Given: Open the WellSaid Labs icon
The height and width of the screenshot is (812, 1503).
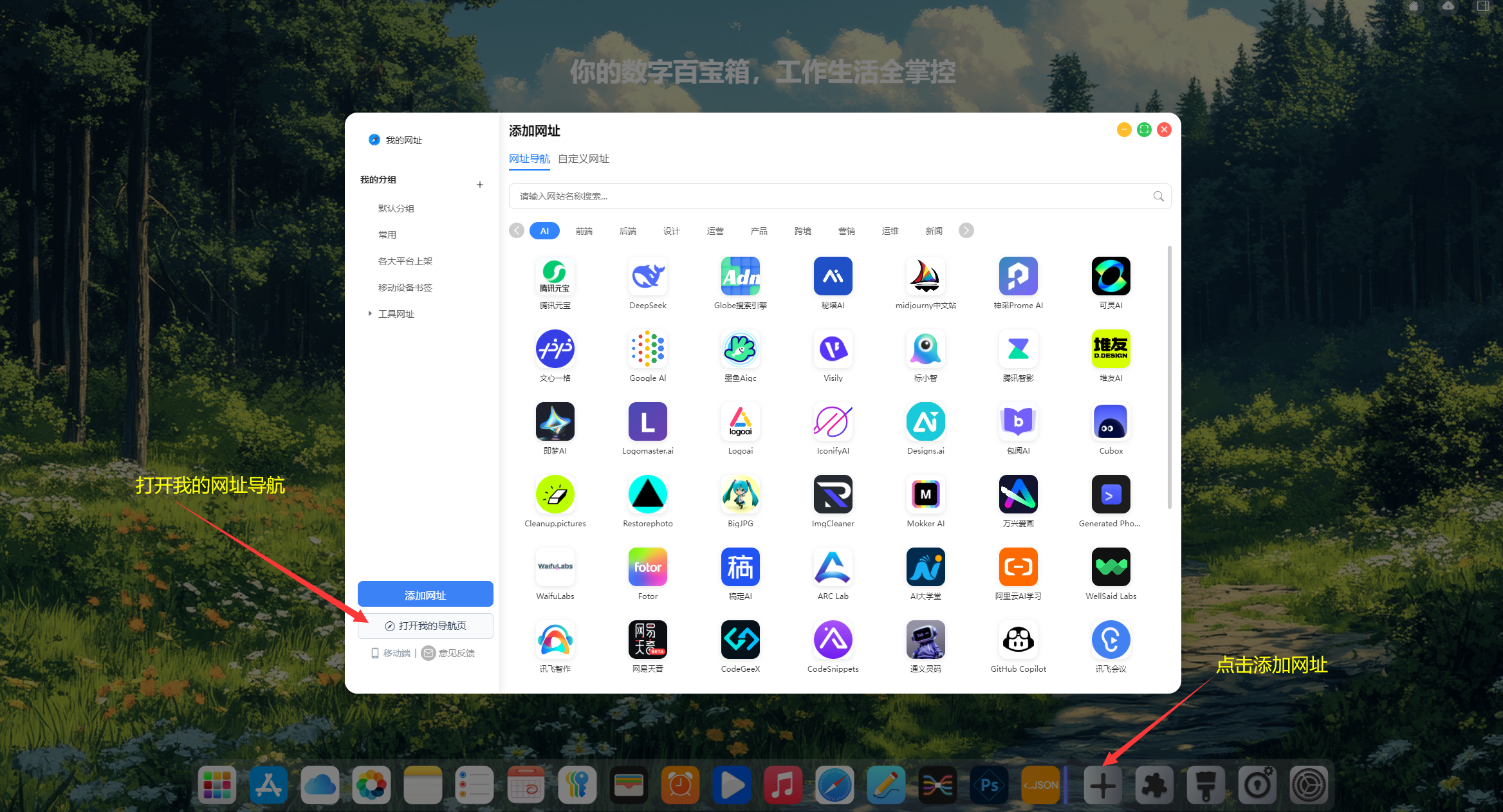Looking at the screenshot, I should 1111,567.
